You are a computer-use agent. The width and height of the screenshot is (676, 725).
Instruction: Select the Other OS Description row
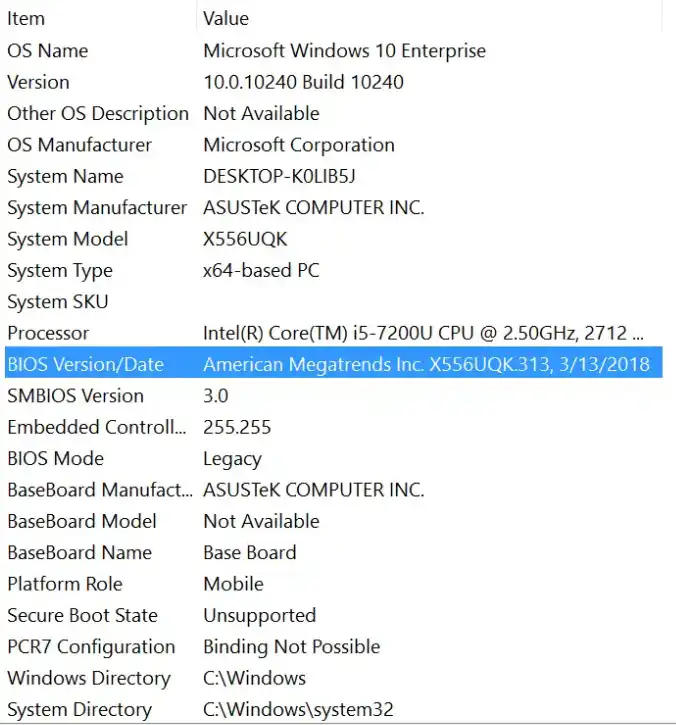point(98,114)
